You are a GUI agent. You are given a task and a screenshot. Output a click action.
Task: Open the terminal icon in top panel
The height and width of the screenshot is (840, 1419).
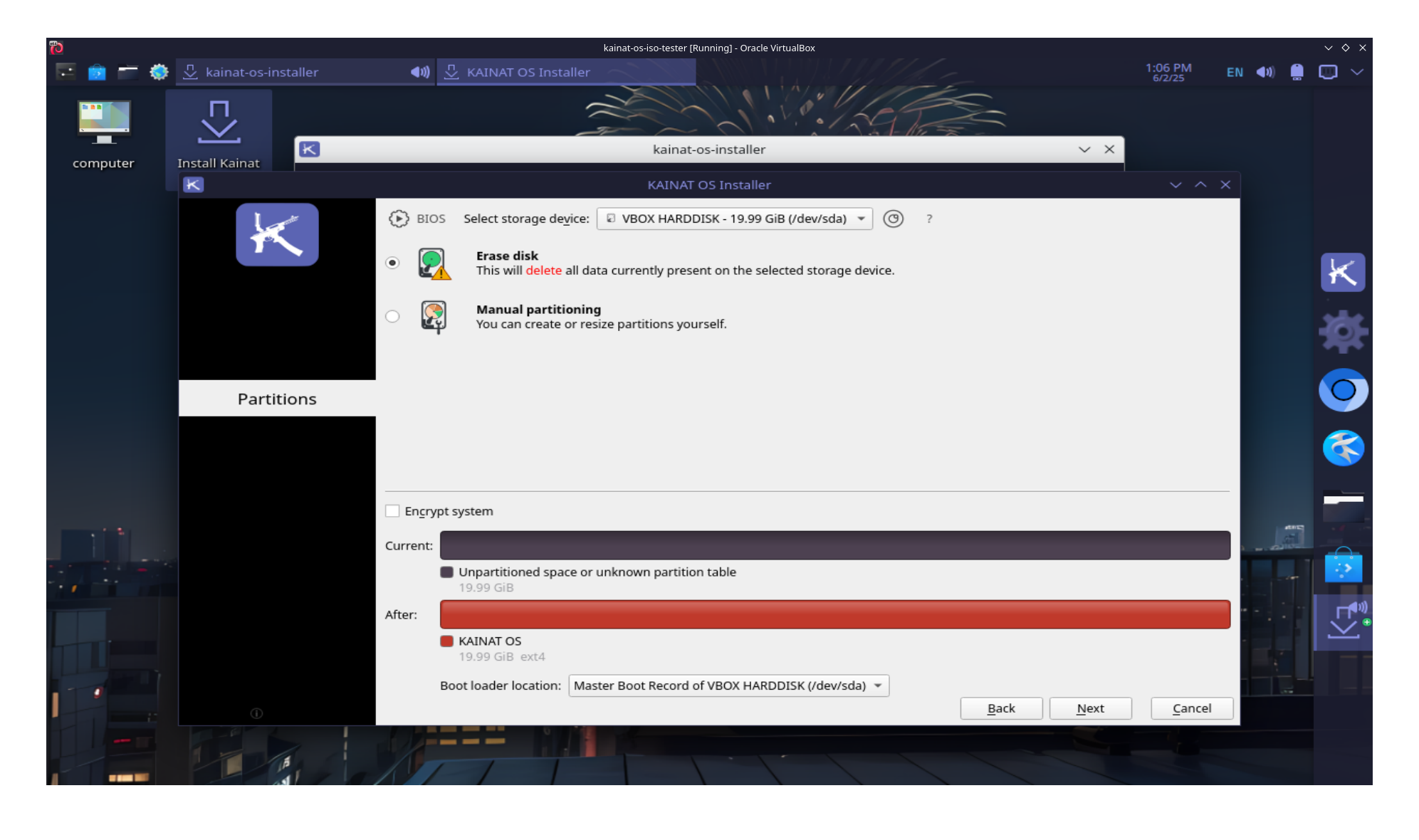point(66,72)
